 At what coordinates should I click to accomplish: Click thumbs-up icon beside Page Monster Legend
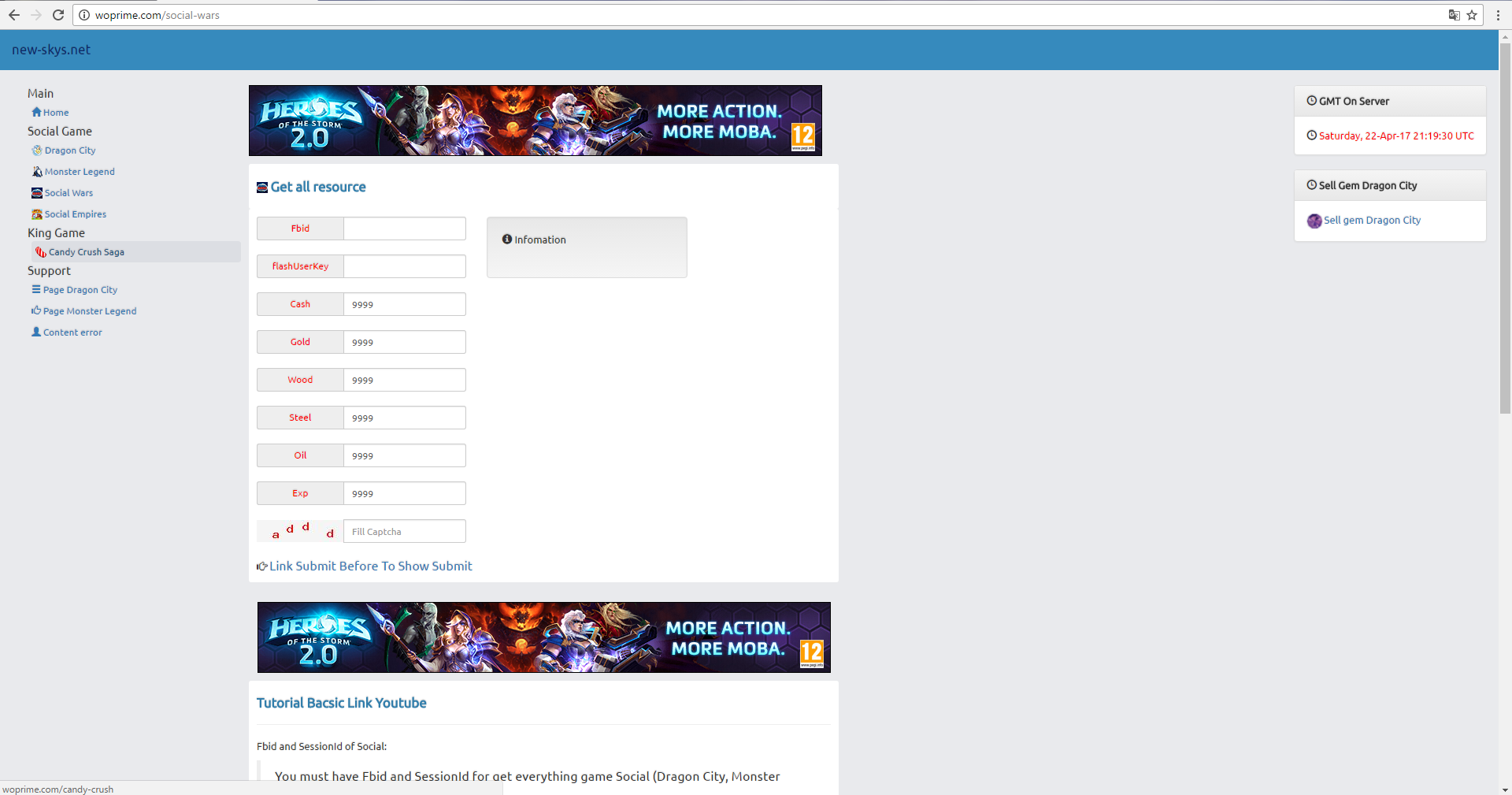[36, 310]
